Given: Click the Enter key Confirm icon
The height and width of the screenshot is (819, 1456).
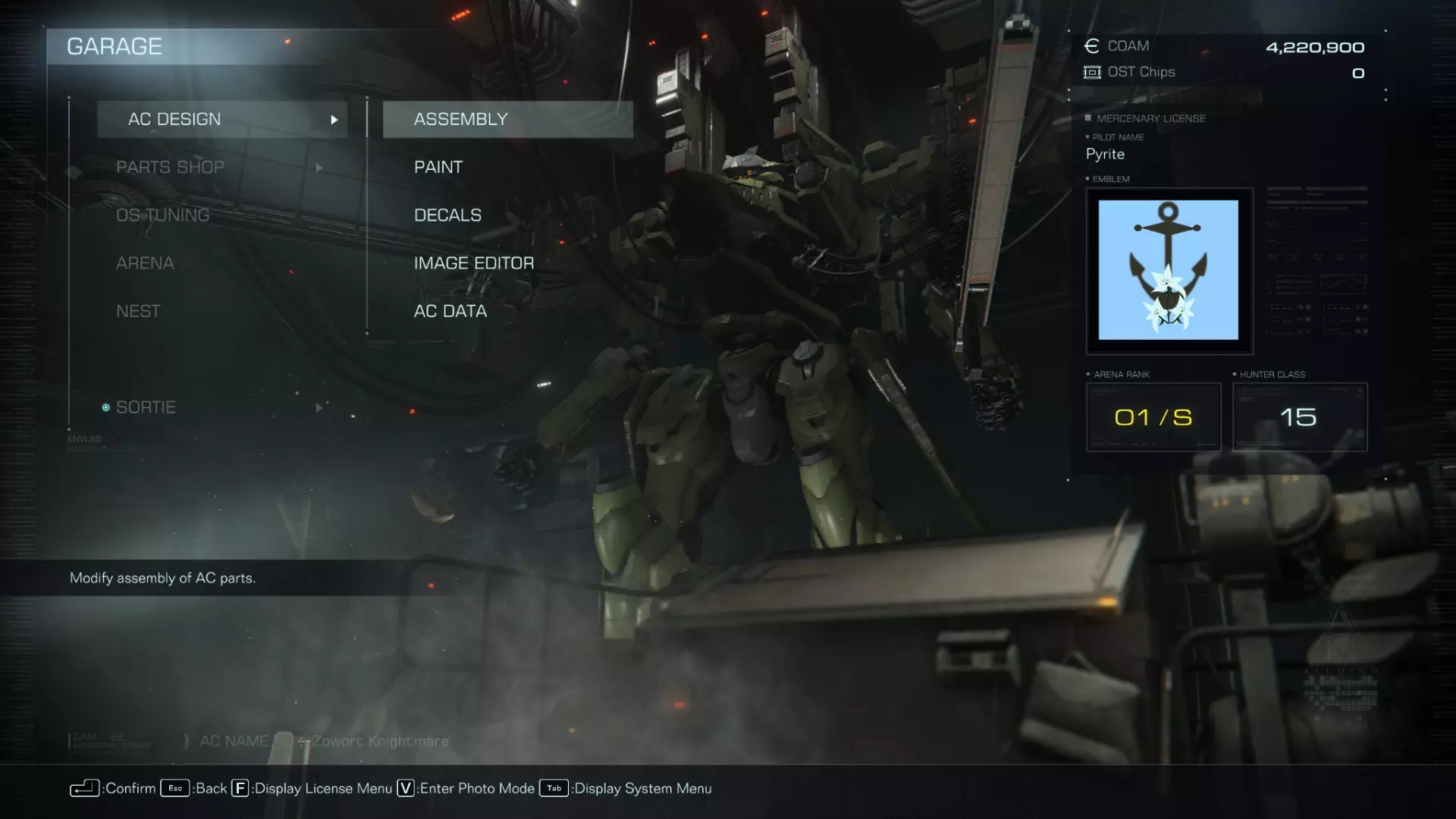Looking at the screenshot, I should tap(84, 789).
